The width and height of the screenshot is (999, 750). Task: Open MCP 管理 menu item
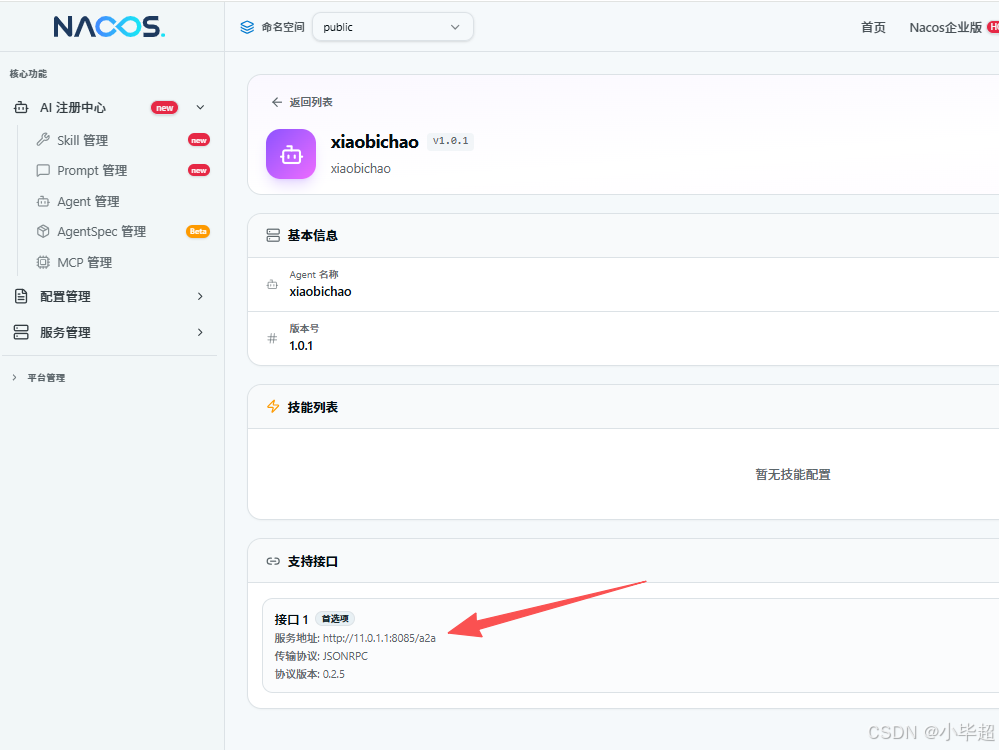tap(84, 263)
